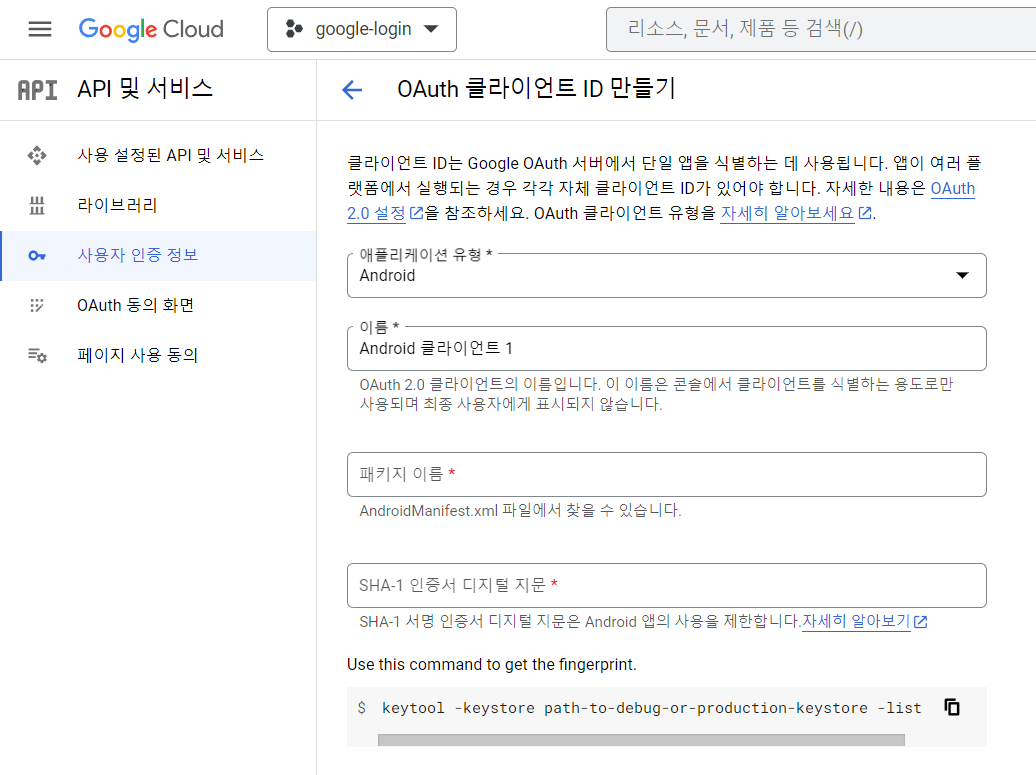The height and width of the screenshot is (775, 1036).
Task: Collapse the Android application type selector arrow
Action: coord(961,275)
